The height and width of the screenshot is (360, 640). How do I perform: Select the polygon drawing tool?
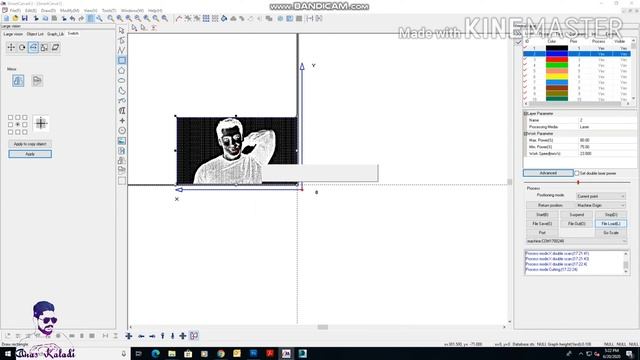pos(122,71)
